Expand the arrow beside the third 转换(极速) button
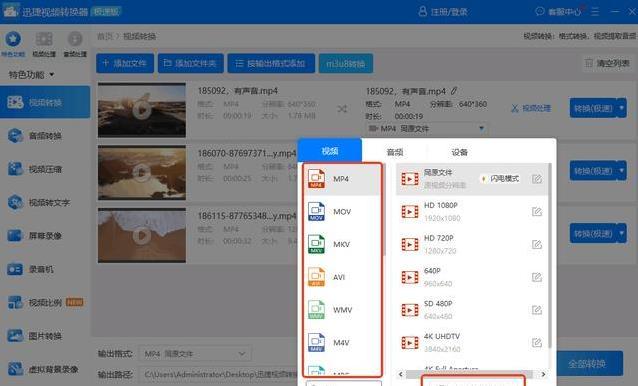This screenshot has width=638, height=386. (622, 233)
